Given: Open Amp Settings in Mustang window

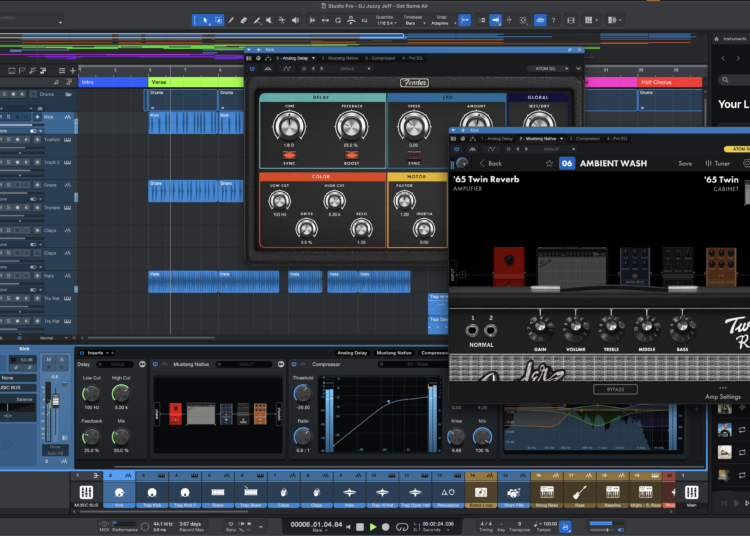Looking at the screenshot, I should tap(723, 396).
